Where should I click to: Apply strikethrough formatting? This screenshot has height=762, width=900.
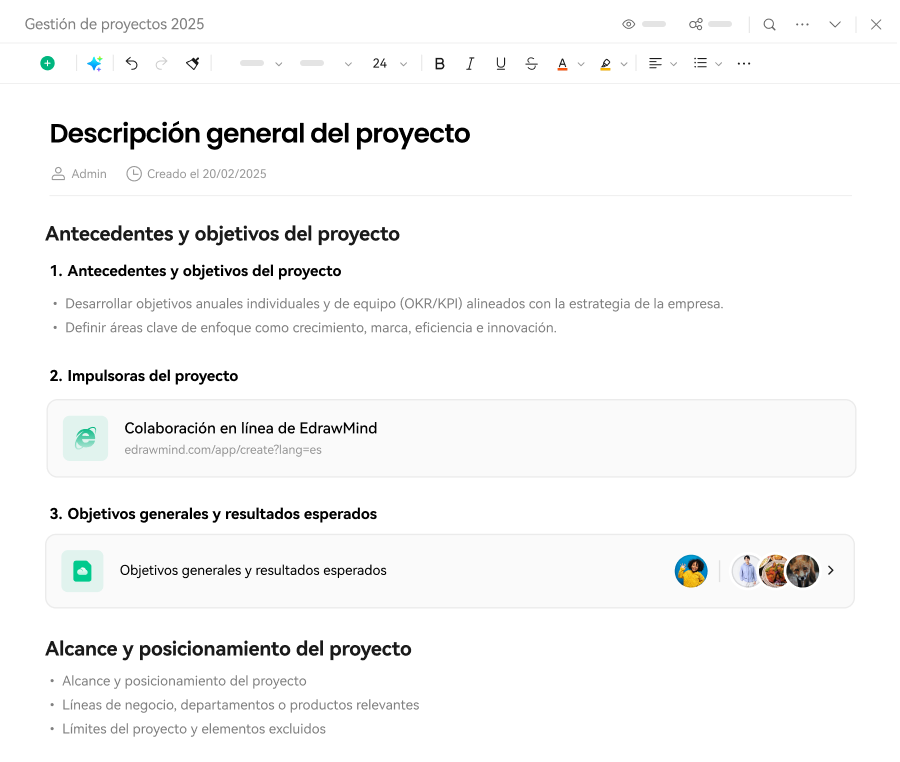(531, 63)
